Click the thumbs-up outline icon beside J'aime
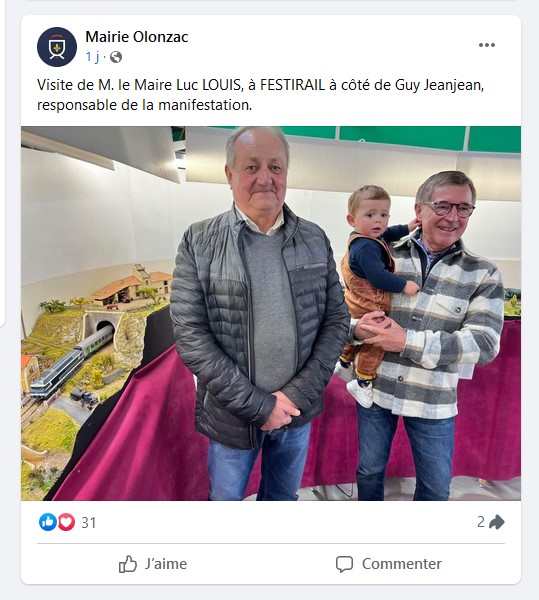This screenshot has height=600, width=539. (127, 564)
